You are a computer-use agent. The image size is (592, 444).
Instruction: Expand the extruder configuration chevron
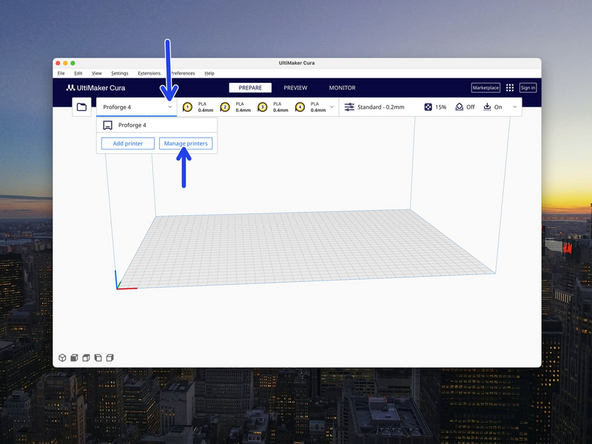pyautogui.click(x=332, y=107)
